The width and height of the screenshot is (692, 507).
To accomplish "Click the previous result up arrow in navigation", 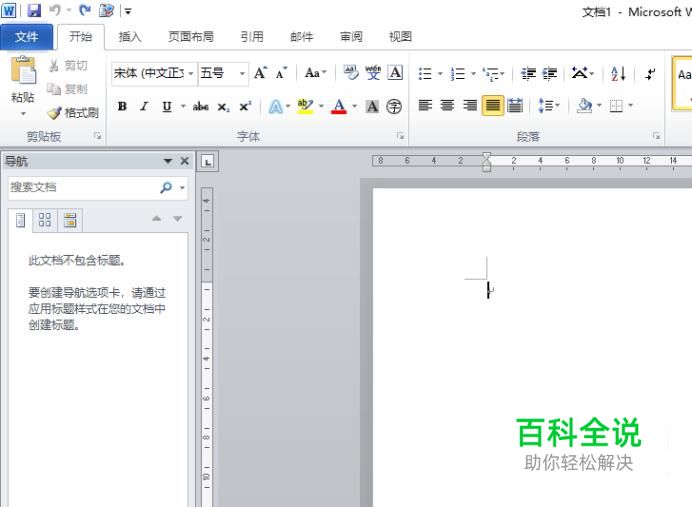I will tap(156, 218).
